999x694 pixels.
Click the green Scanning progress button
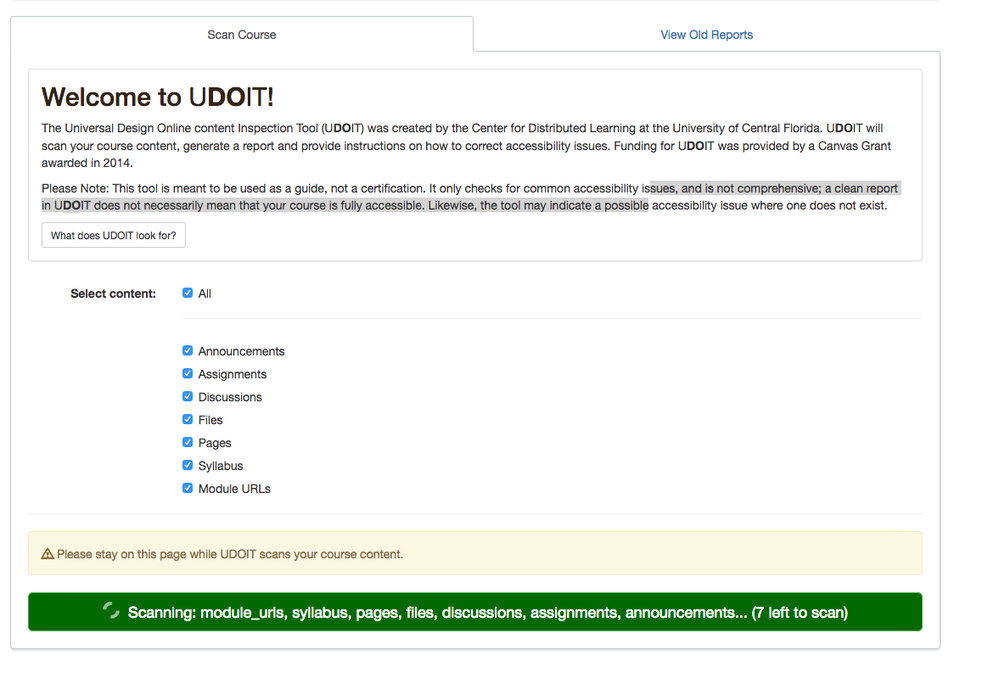pyautogui.click(x=475, y=612)
